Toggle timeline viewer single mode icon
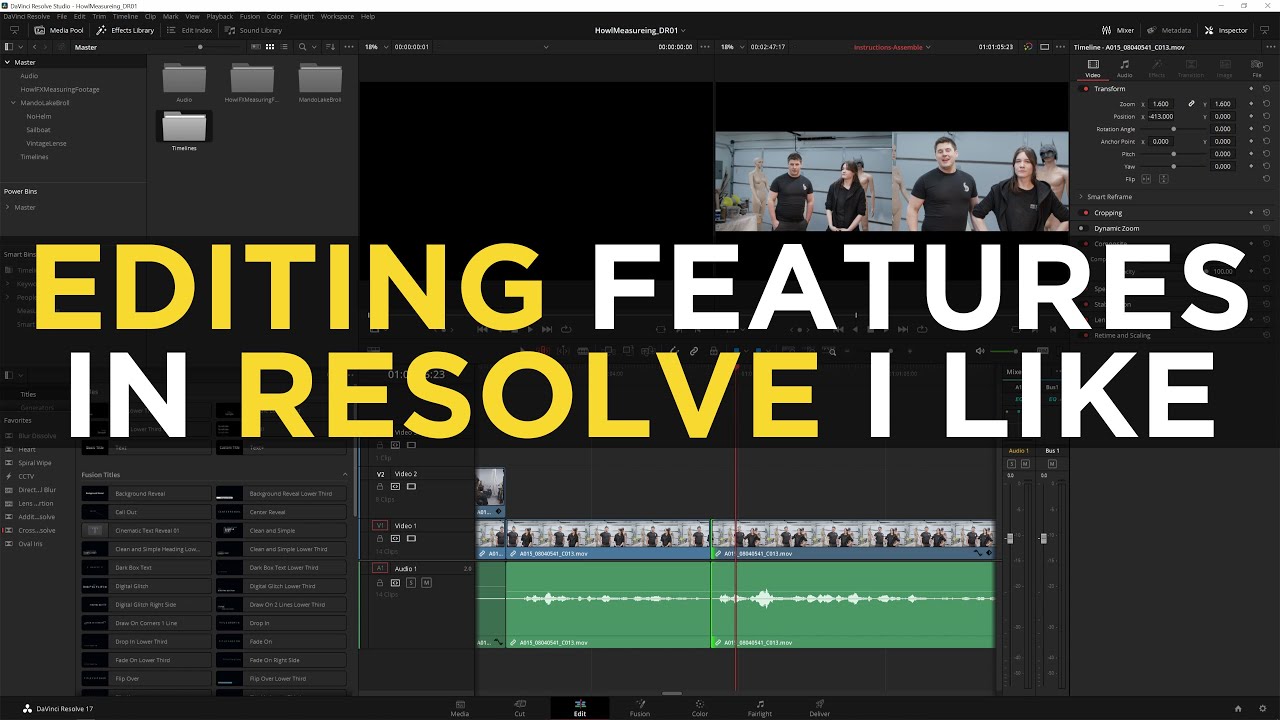 [x=1045, y=47]
